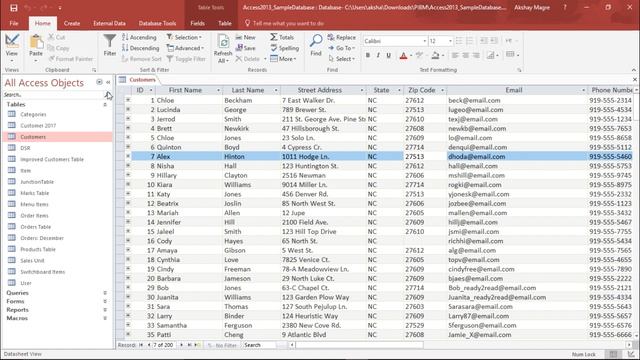Open the More records dropdown
This screenshot has width=640, height=360.
pyautogui.click(x=283, y=59)
